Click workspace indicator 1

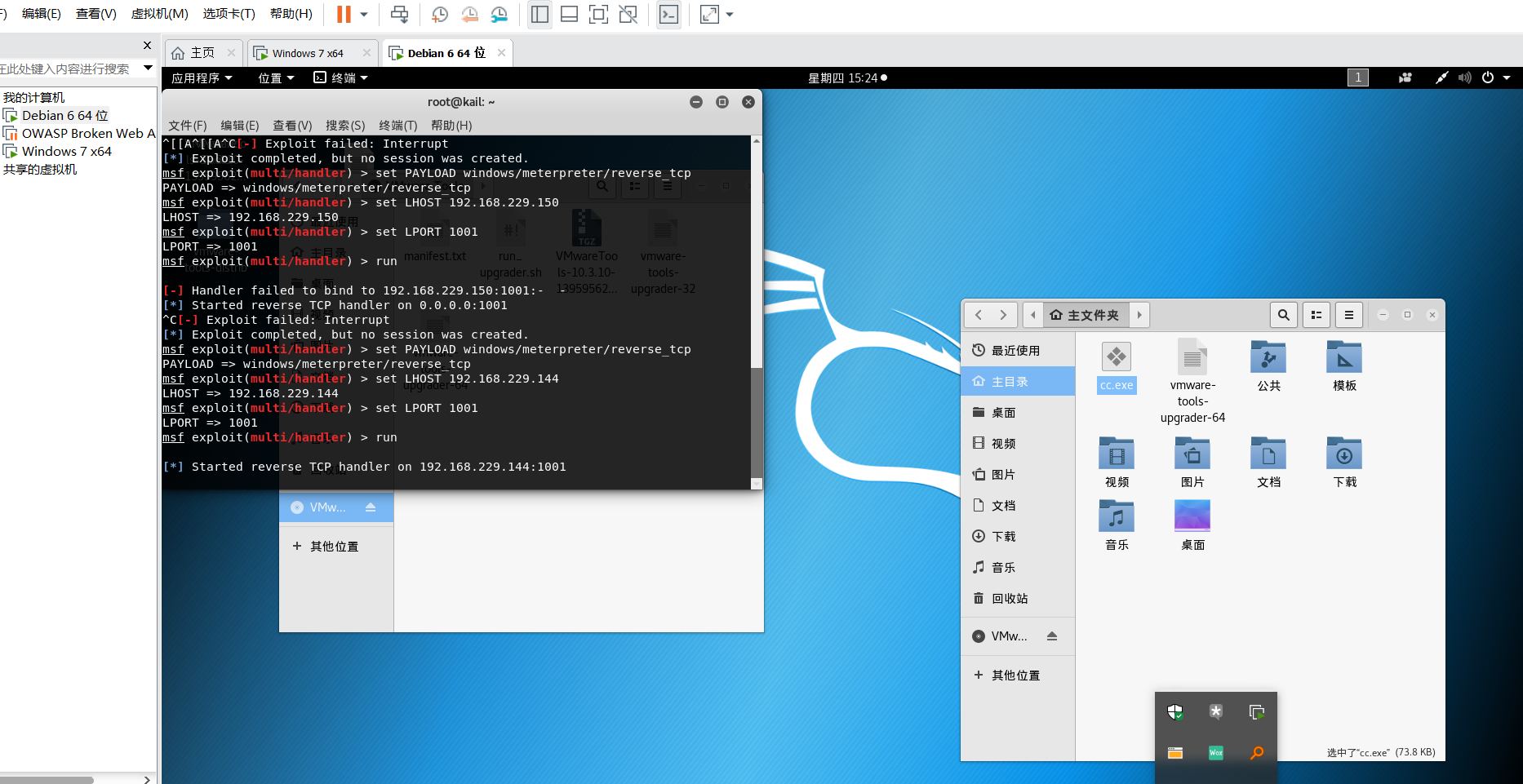tap(1358, 78)
